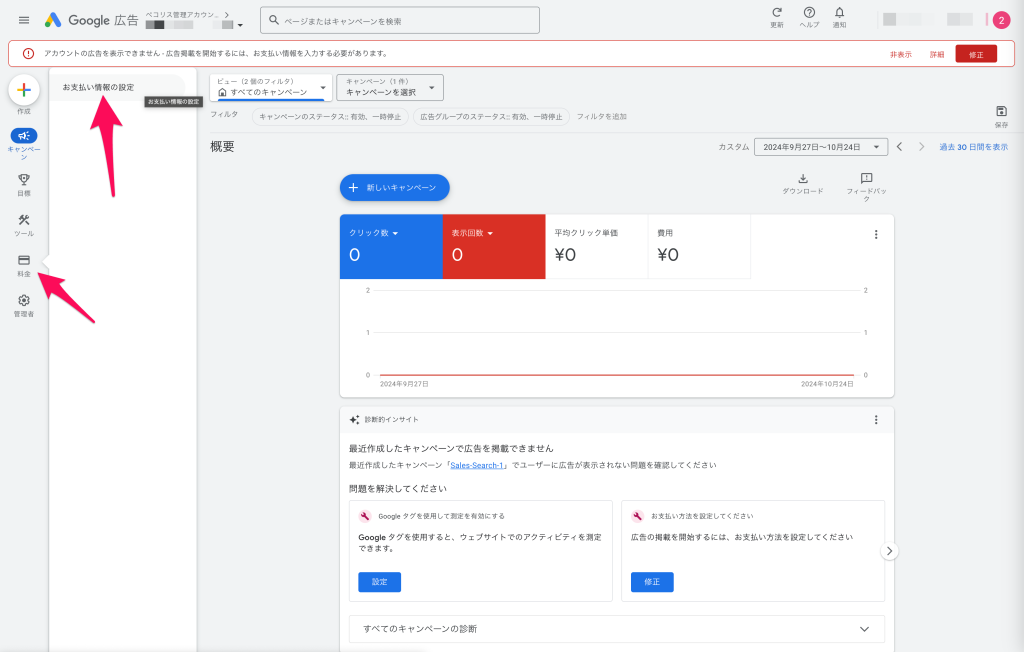This screenshot has height=652, width=1024.
Task: Click the alert warning icon in banner
Action: point(28,54)
